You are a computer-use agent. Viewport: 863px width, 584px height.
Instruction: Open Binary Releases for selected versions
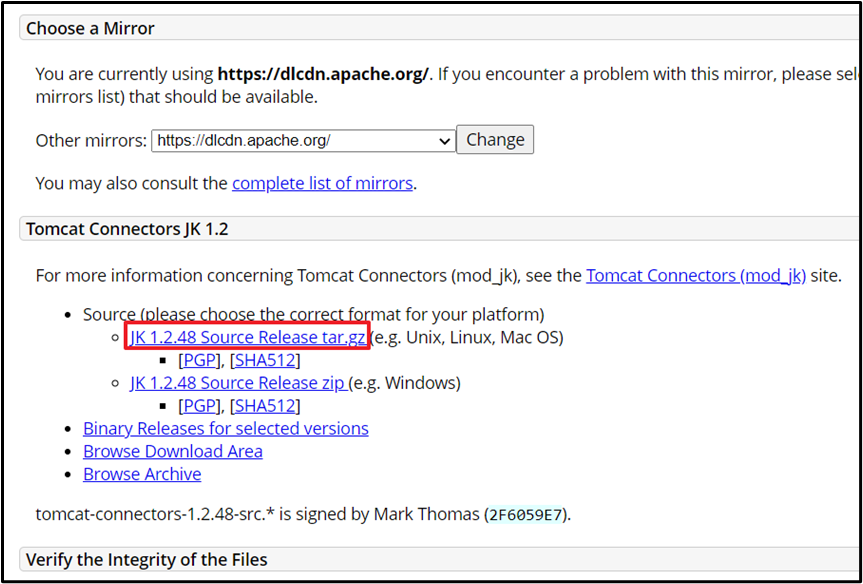tap(226, 428)
